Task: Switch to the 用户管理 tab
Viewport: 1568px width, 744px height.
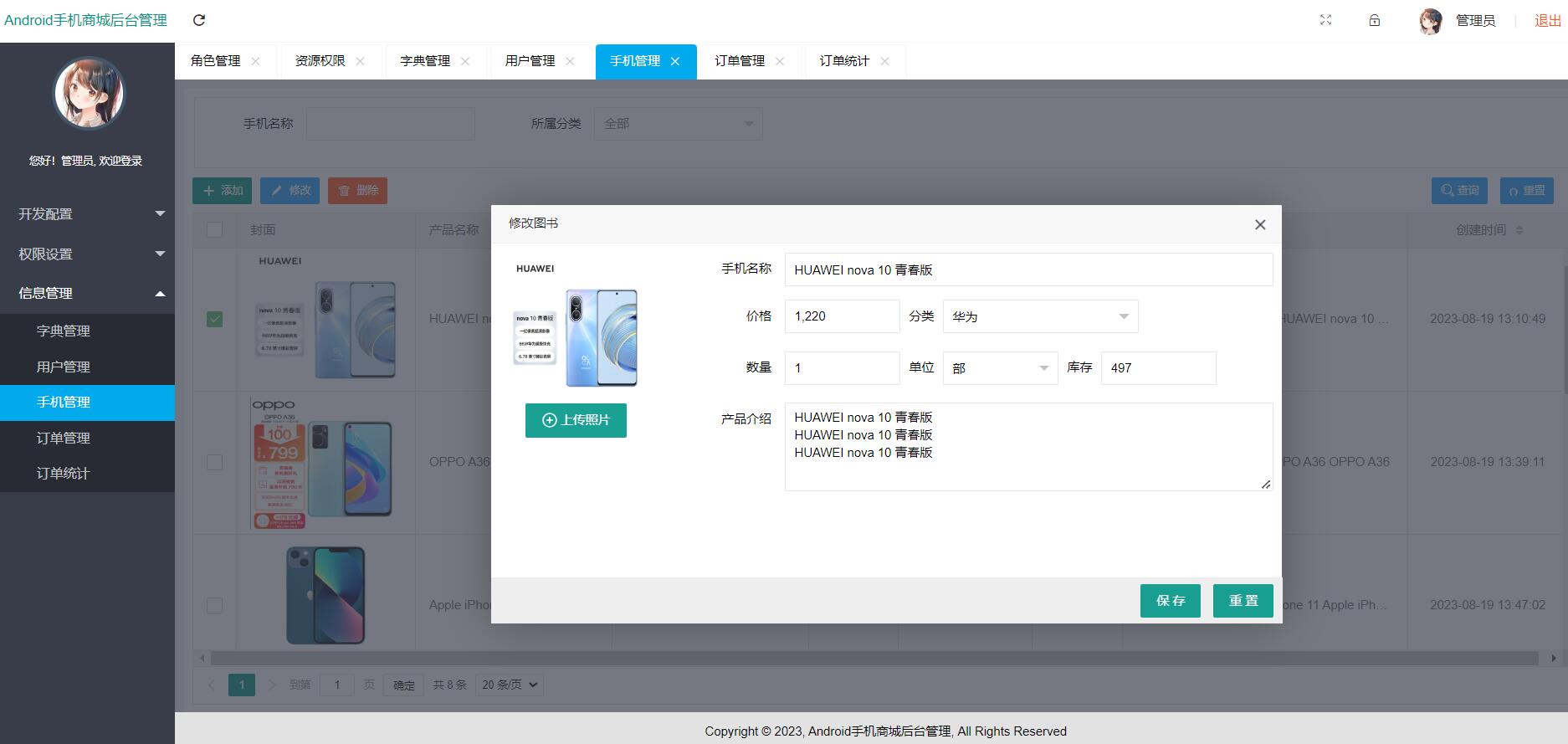Action: (530, 61)
